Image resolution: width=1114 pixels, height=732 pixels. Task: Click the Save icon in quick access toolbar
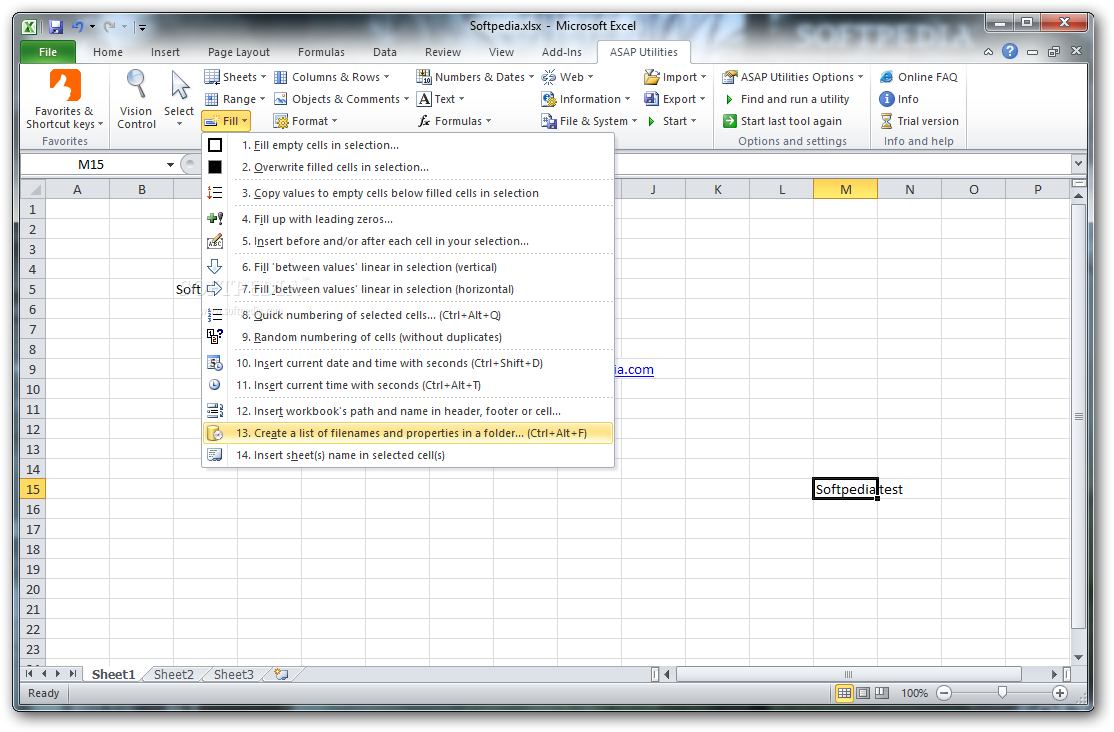55,27
